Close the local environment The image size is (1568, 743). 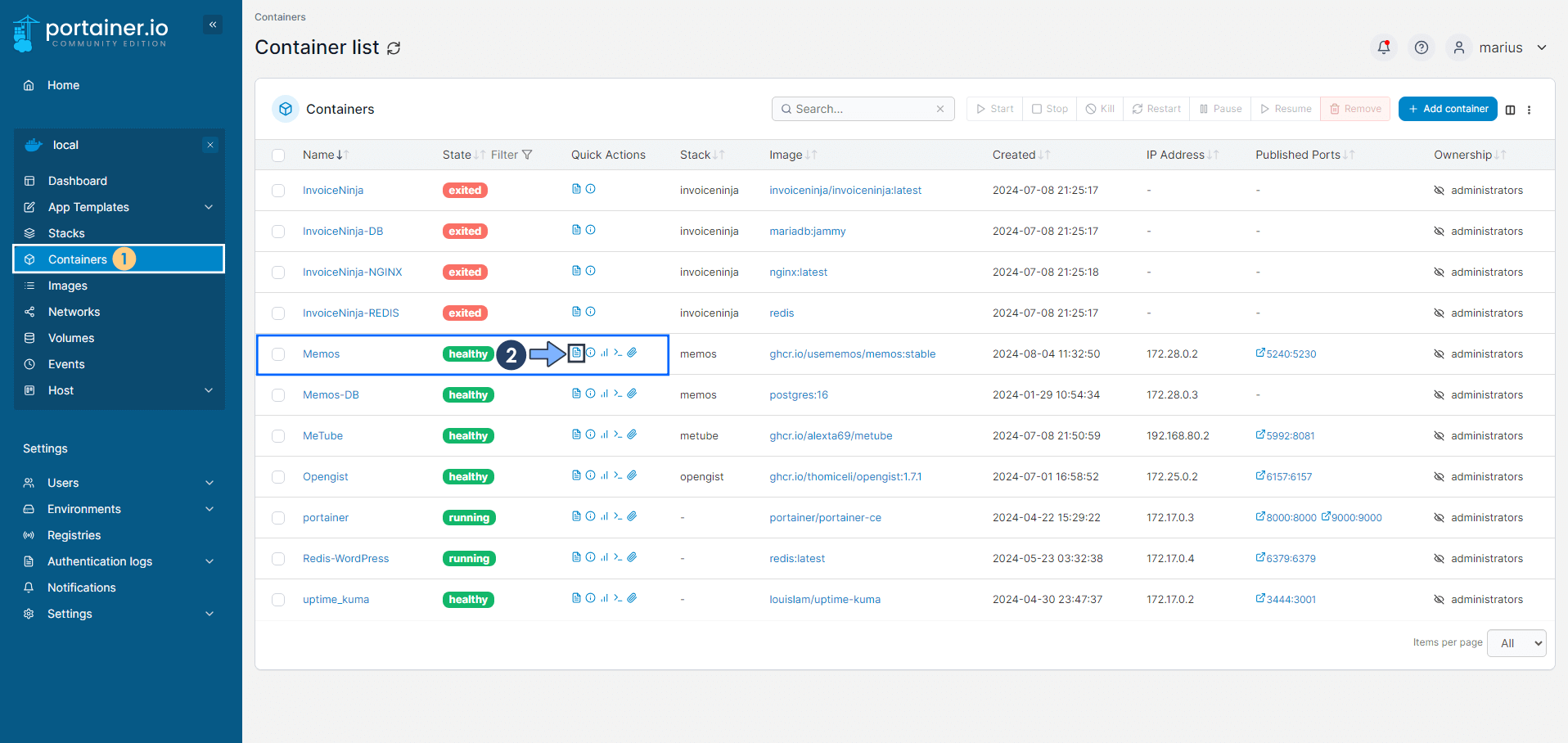click(210, 145)
